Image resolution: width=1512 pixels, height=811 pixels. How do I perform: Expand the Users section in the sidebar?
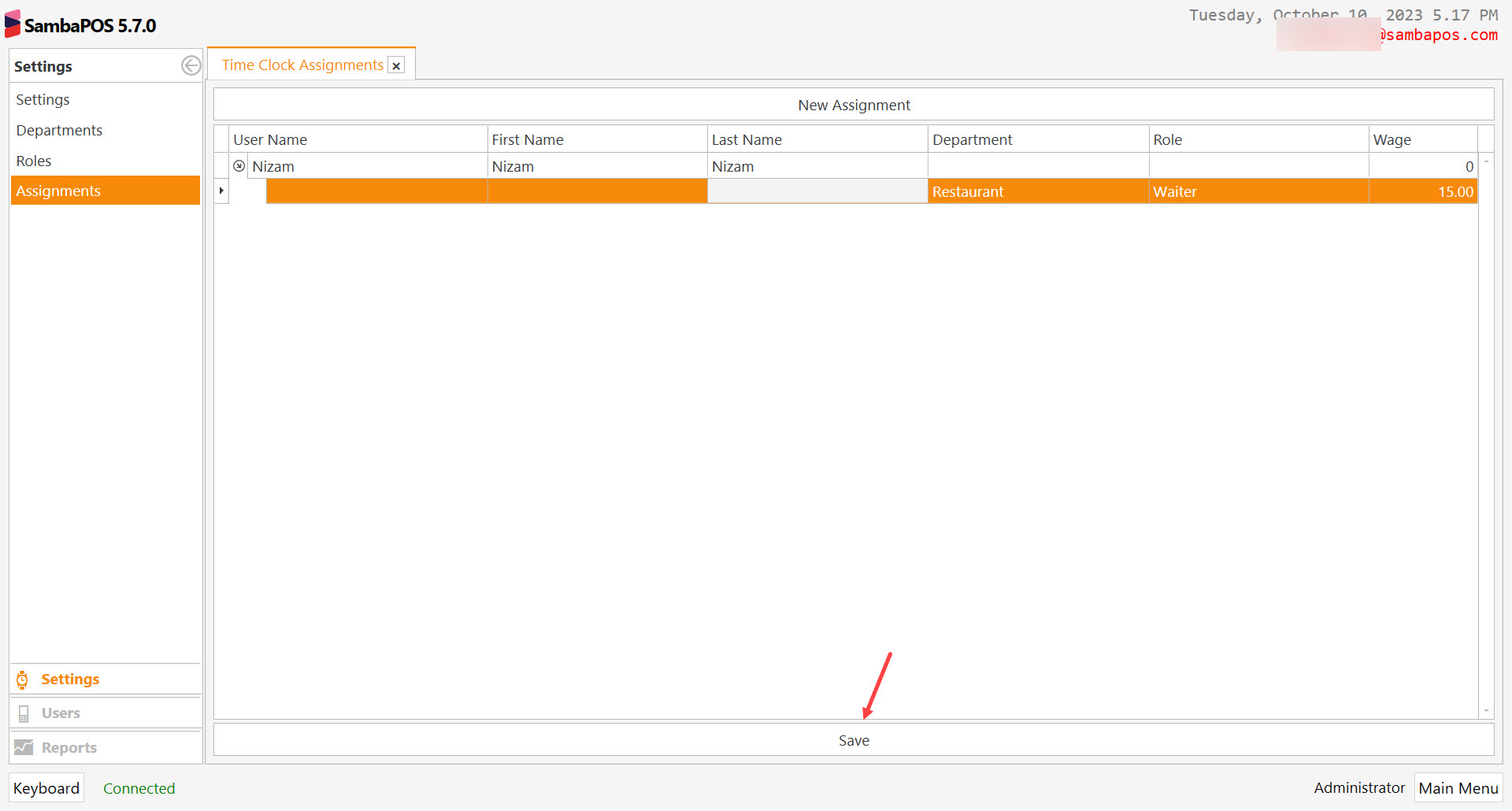pos(60,713)
